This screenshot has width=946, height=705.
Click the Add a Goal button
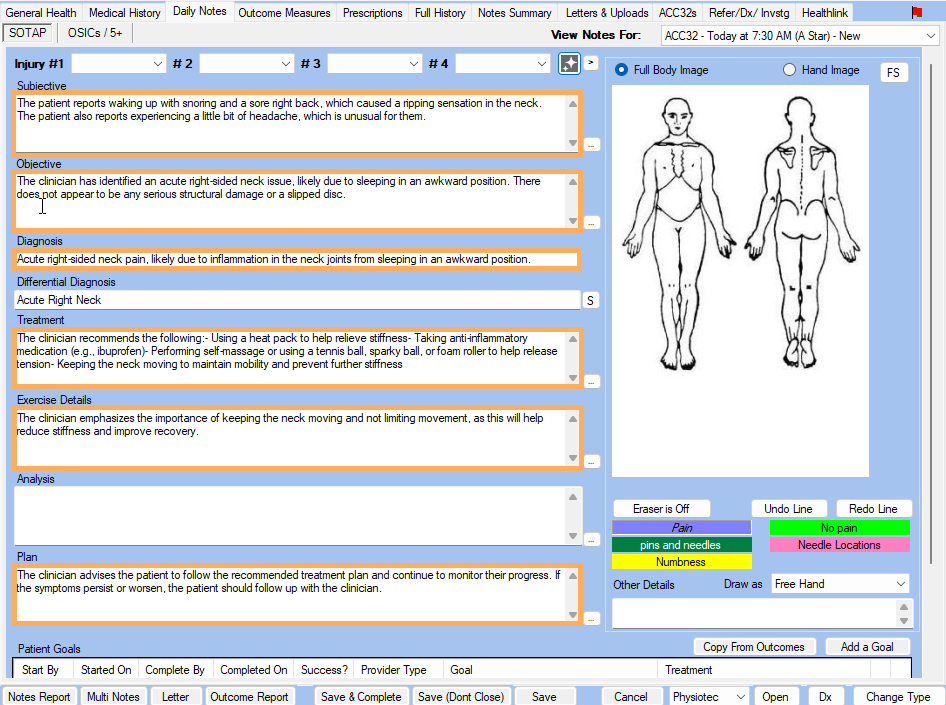[x=867, y=647]
